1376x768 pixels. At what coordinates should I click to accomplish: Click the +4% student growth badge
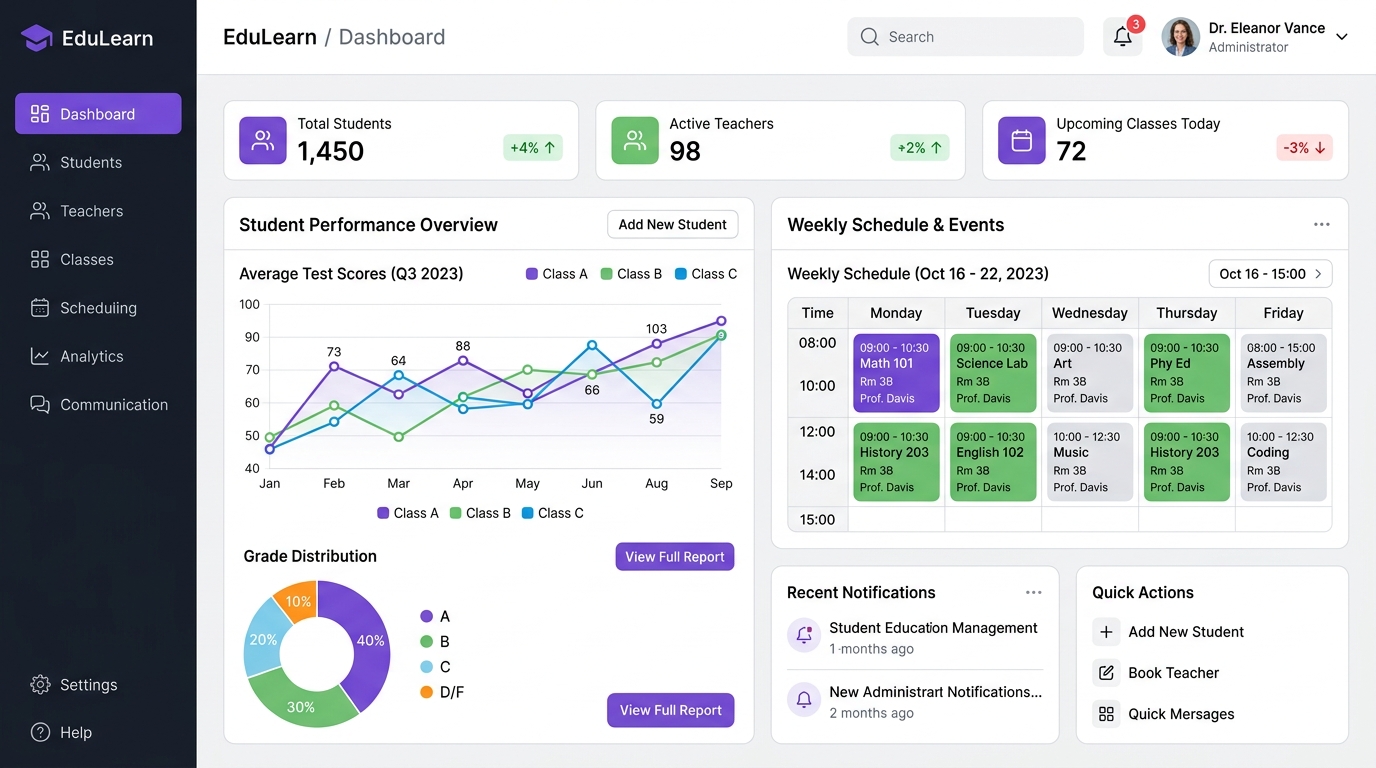pos(532,148)
